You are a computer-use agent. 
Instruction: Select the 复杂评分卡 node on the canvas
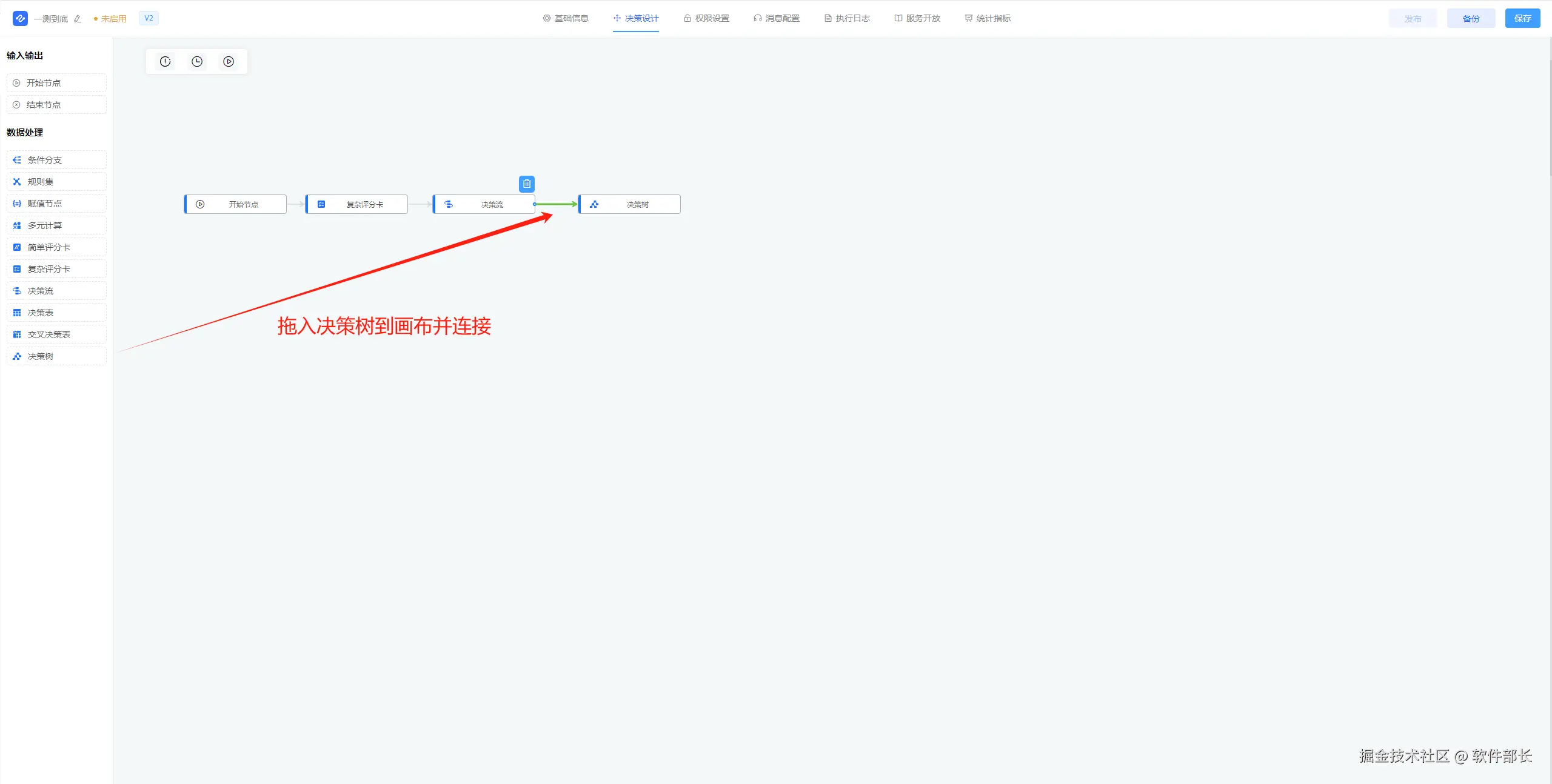357,204
